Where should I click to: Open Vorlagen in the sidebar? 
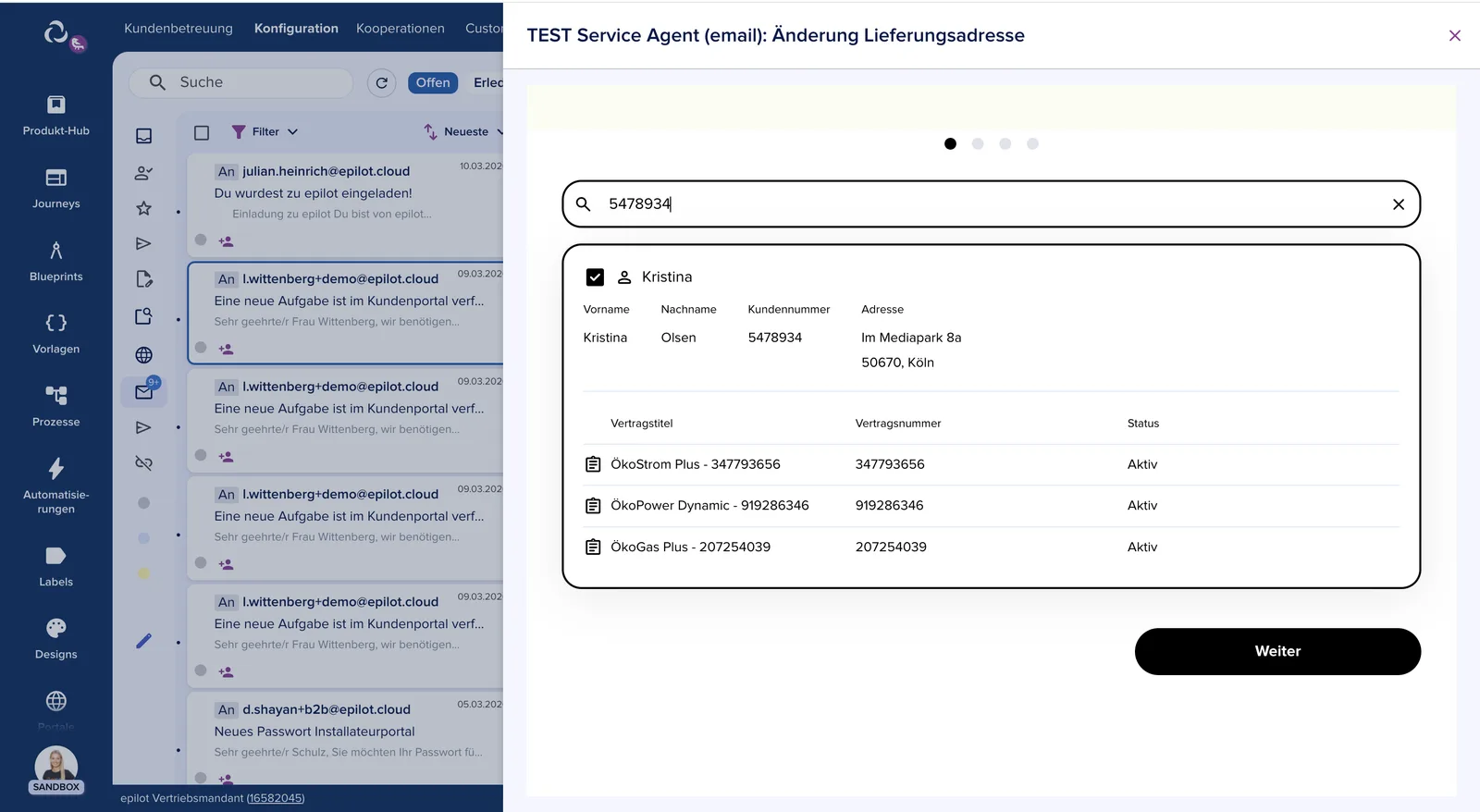click(x=55, y=333)
